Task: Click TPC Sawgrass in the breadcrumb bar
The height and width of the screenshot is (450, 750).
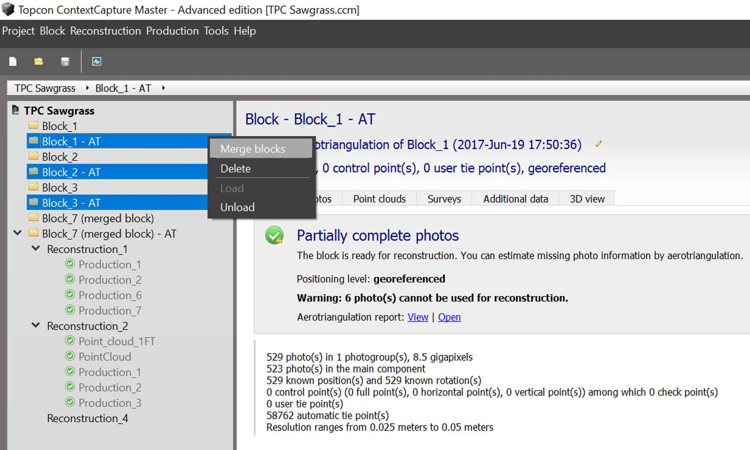Action: tap(45, 88)
